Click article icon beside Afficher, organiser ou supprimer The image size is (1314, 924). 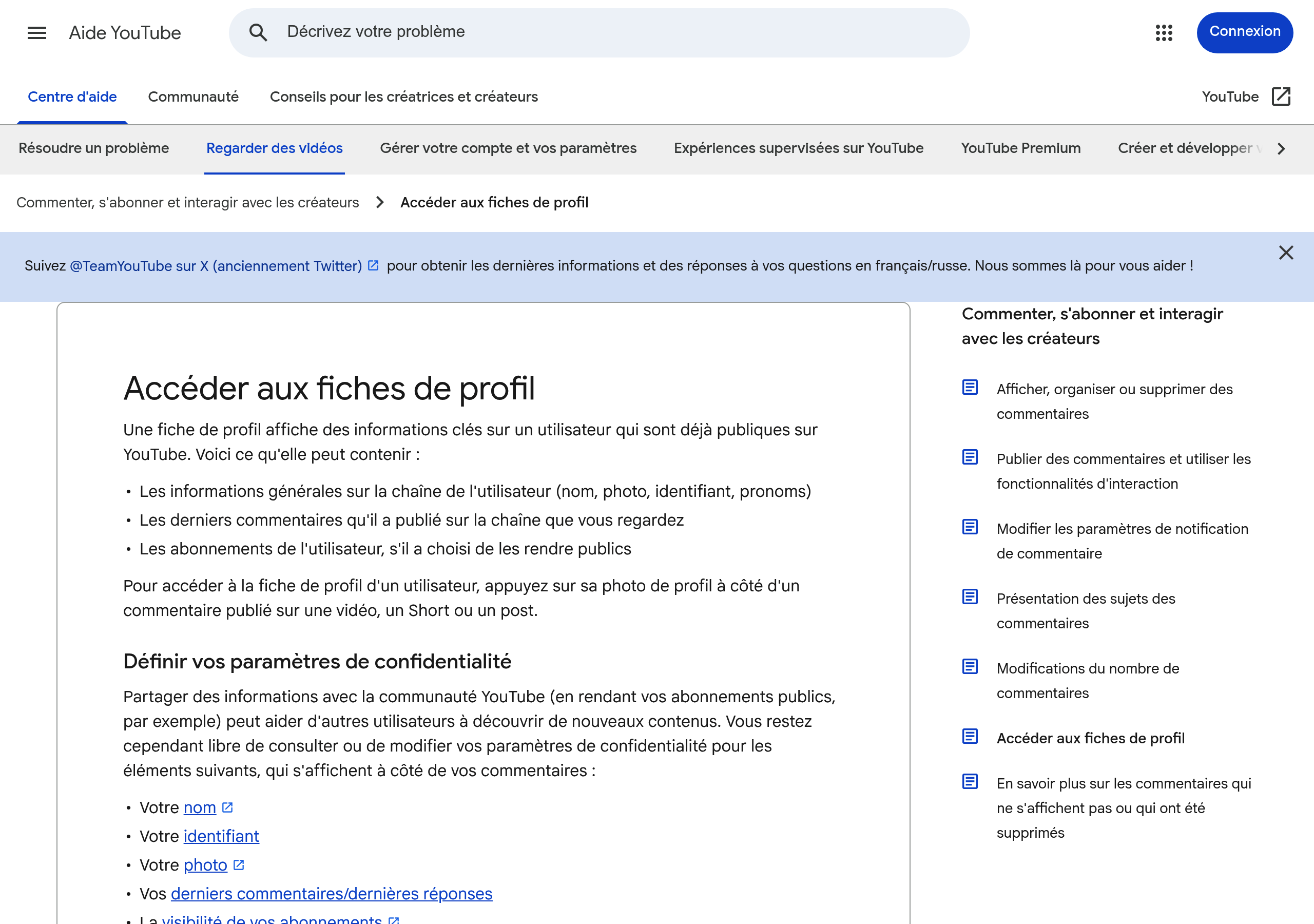pyautogui.click(x=970, y=388)
